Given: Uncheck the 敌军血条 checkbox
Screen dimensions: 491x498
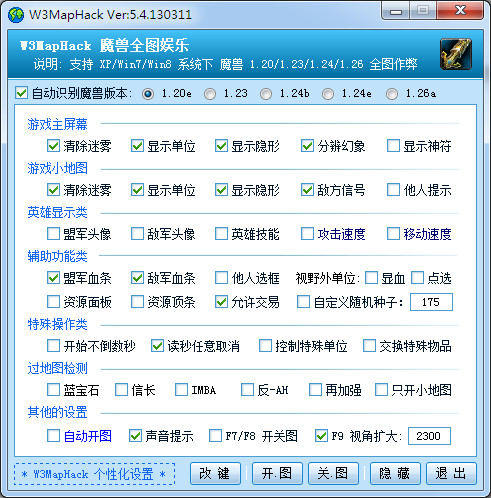Looking at the screenshot, I should [137, 278].
